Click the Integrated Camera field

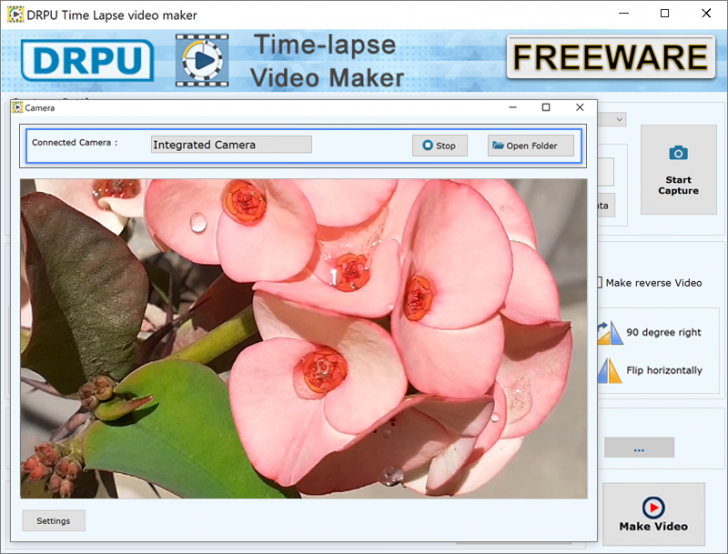click(x=231, y=144)
